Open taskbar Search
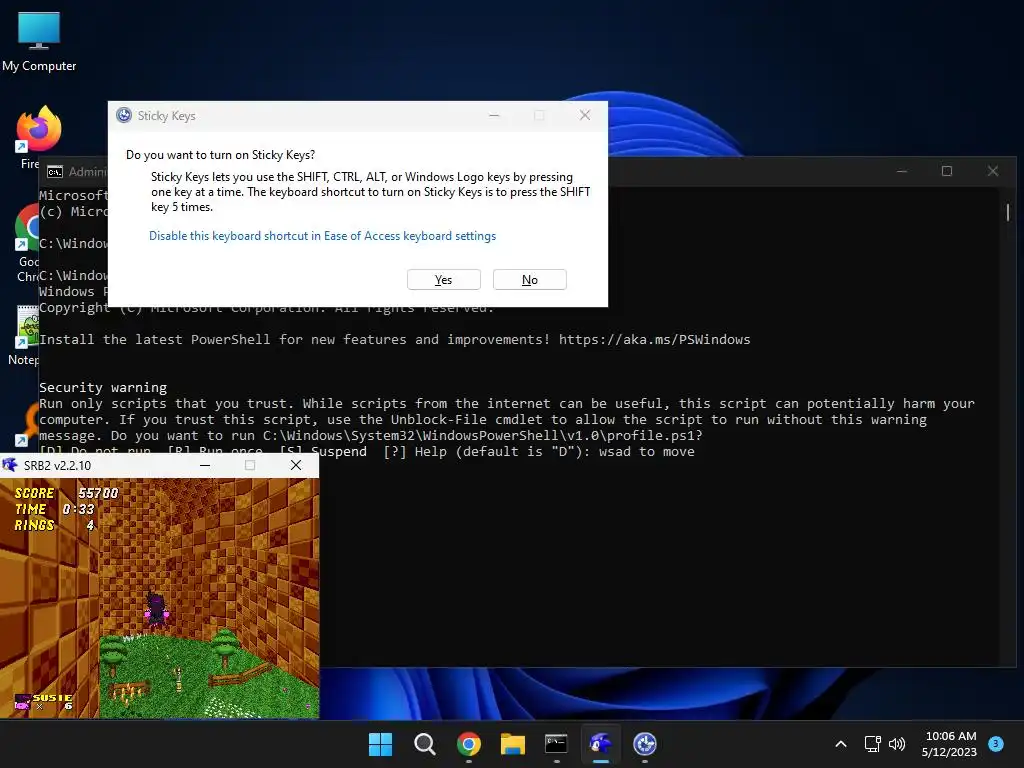 point(424,744)
